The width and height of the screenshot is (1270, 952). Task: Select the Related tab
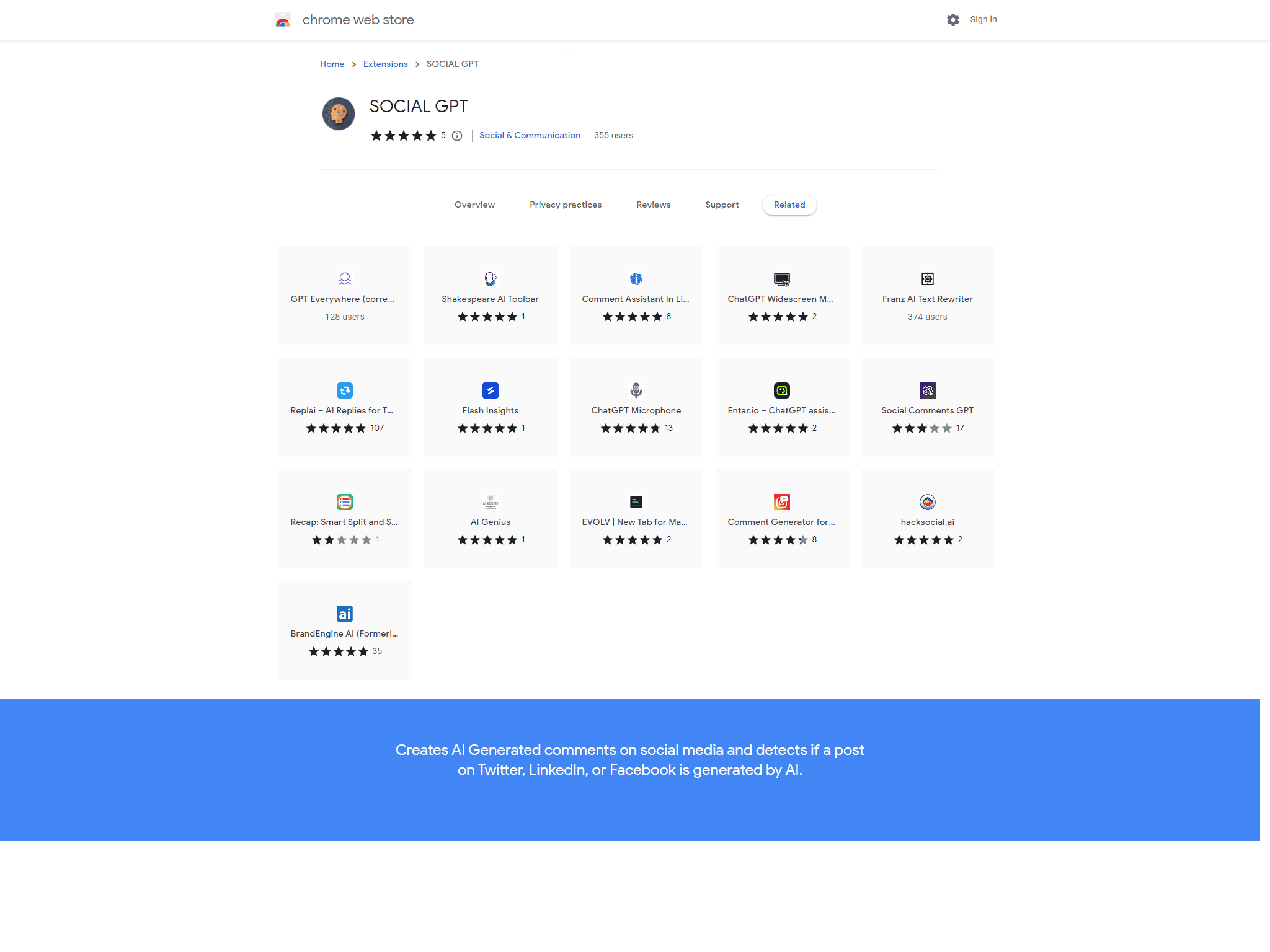[x=789, y=205]
